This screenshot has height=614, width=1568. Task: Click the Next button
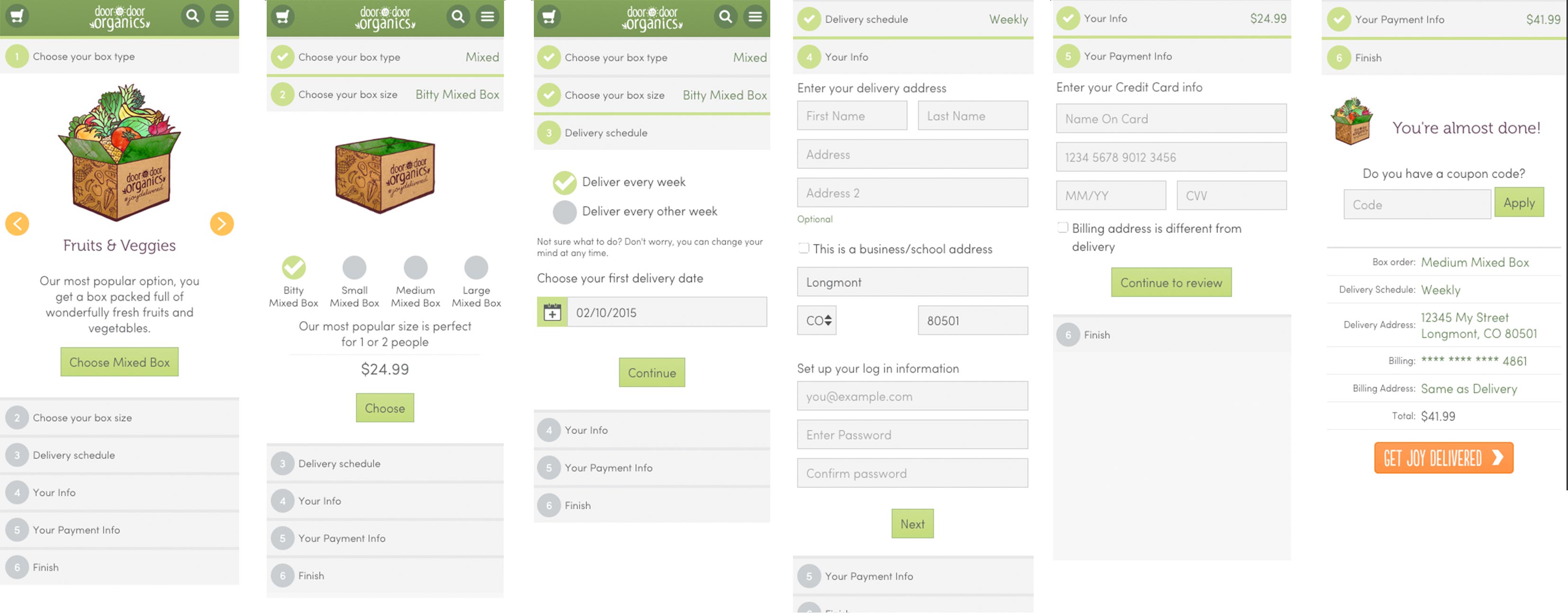click(912, 524)
